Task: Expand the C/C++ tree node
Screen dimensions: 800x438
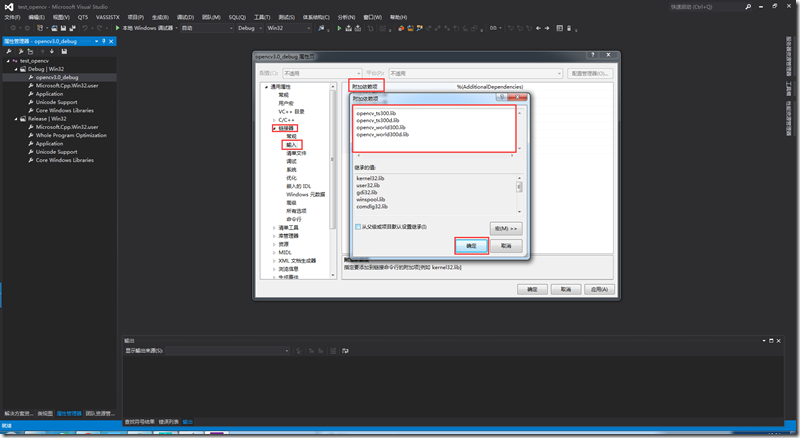Action: tap(274, 120)
